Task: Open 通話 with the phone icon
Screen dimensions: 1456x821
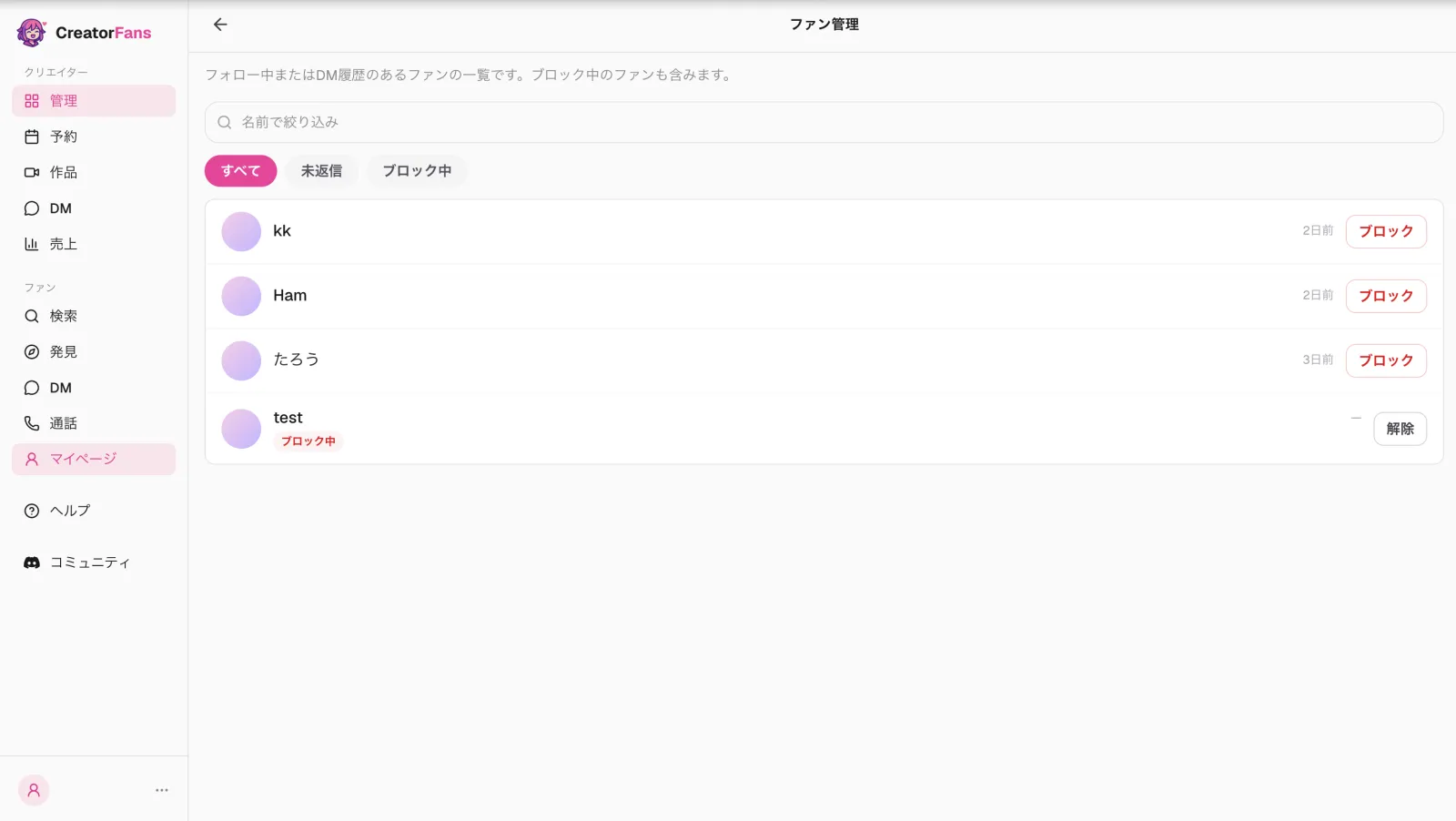Action: tap(32, 423)
